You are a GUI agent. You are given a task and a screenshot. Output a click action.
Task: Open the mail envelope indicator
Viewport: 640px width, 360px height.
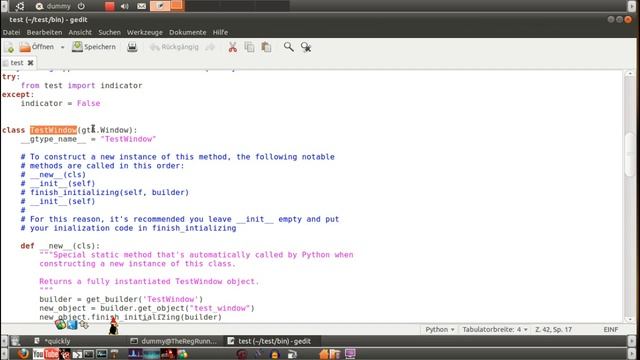[141, 6]
